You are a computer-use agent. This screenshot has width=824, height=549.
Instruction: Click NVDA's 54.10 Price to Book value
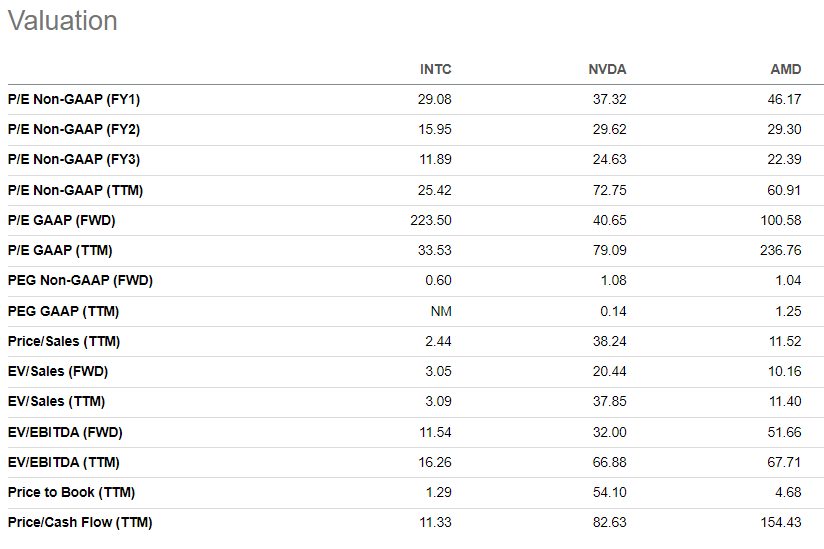610,492
